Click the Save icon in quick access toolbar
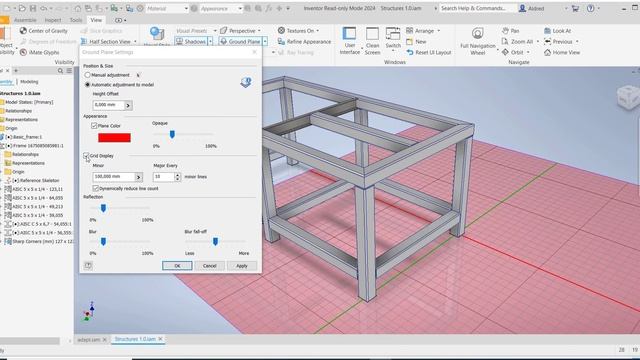The height and width of the screenshot is (360, 640). tap(33, 8)
